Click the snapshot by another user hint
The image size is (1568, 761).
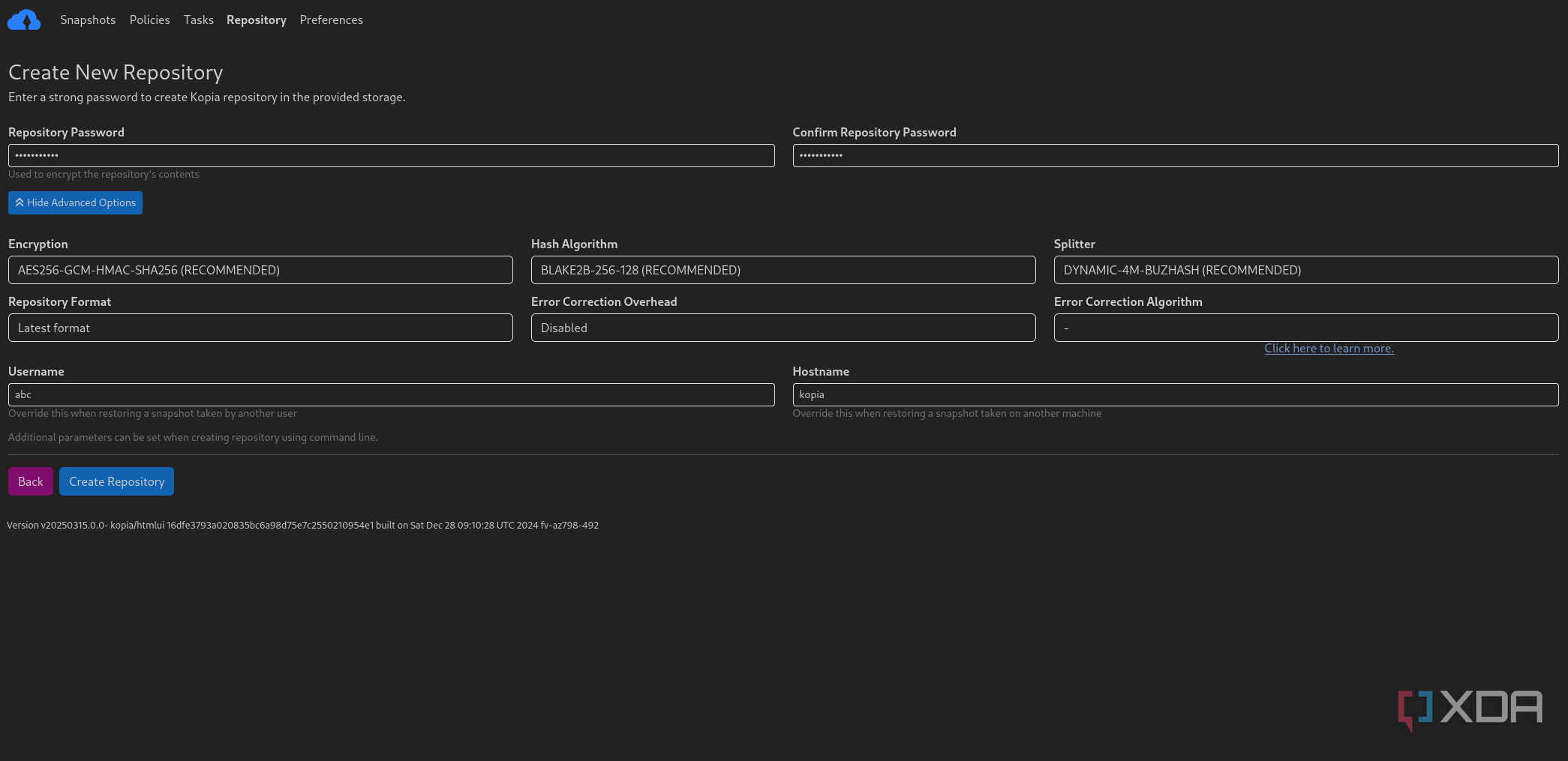pos(152,414)
